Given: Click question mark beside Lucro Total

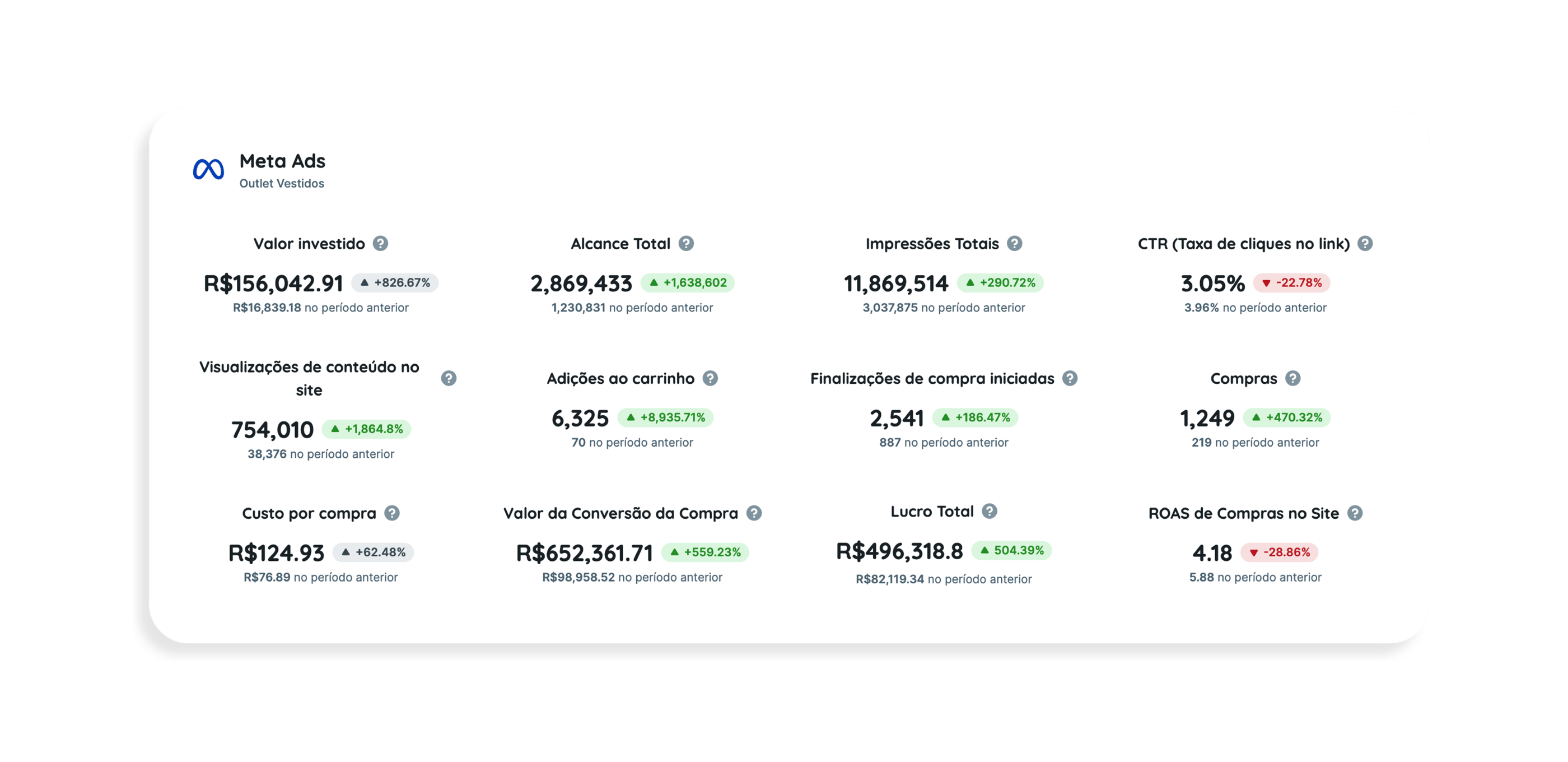Looking at the screenshot, I should click(x=989, y=512).
